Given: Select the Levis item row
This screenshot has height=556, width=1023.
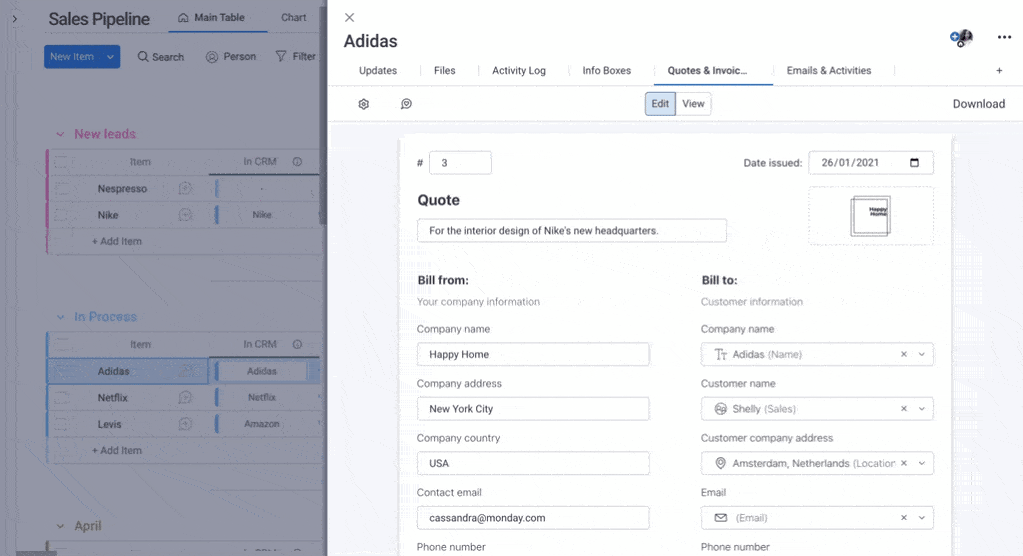Looking at the screenshot, I should click(109, 424).
